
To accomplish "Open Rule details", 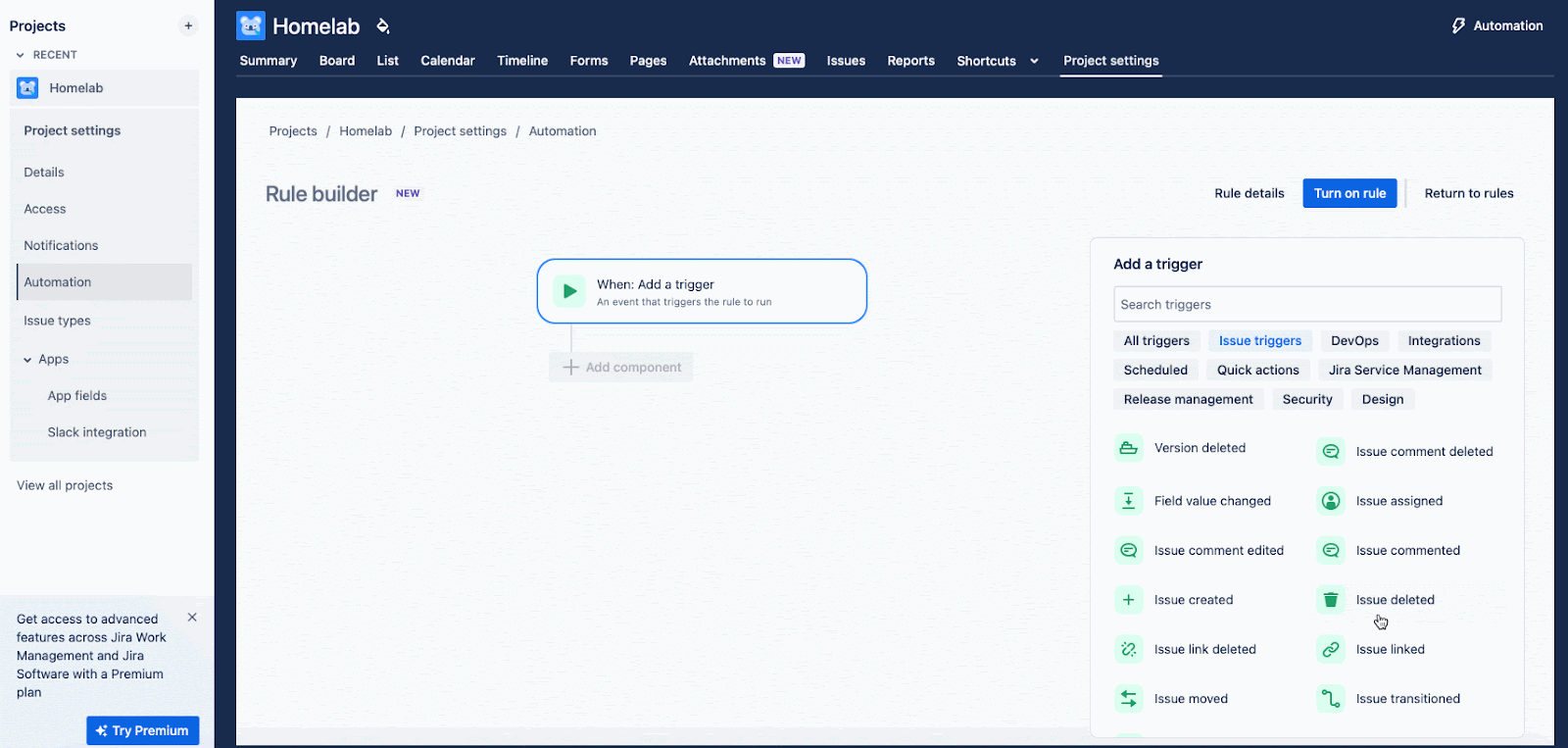I will pyautogui.click(x=1249, y=193).
